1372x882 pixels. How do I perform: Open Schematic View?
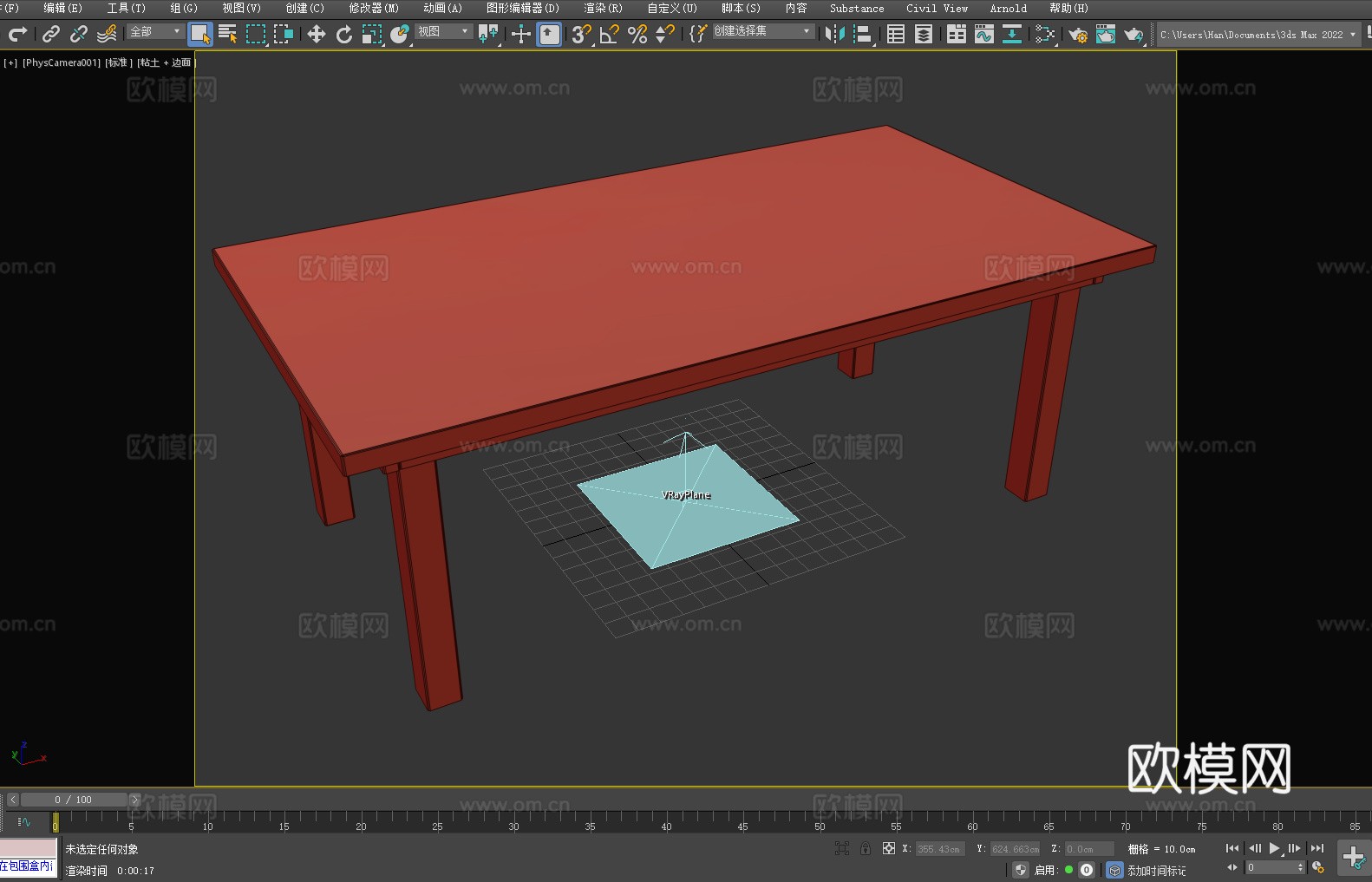1012,34
